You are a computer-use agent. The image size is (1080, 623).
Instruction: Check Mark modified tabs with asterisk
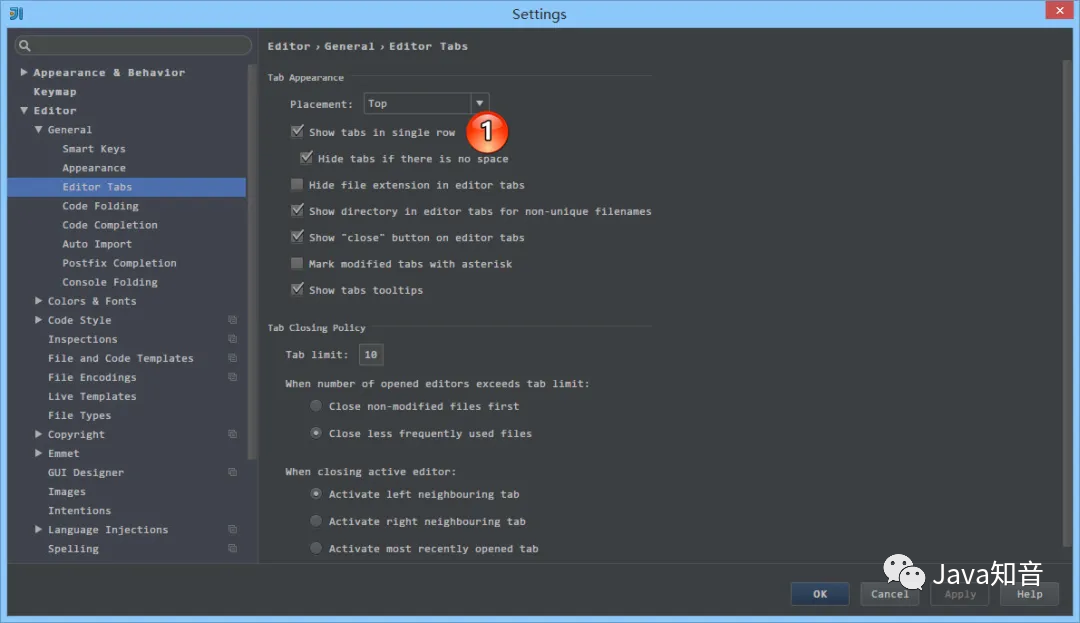coord(297,264)
